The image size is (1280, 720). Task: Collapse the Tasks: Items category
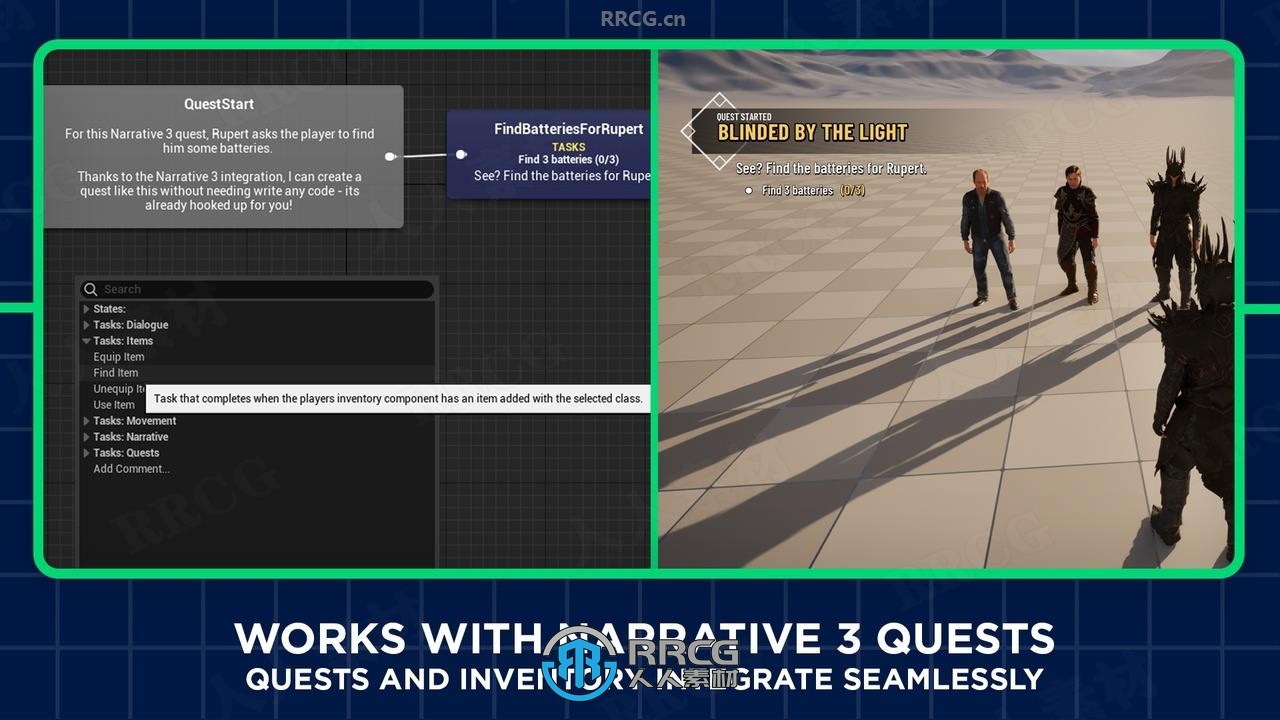pos(87,341)
